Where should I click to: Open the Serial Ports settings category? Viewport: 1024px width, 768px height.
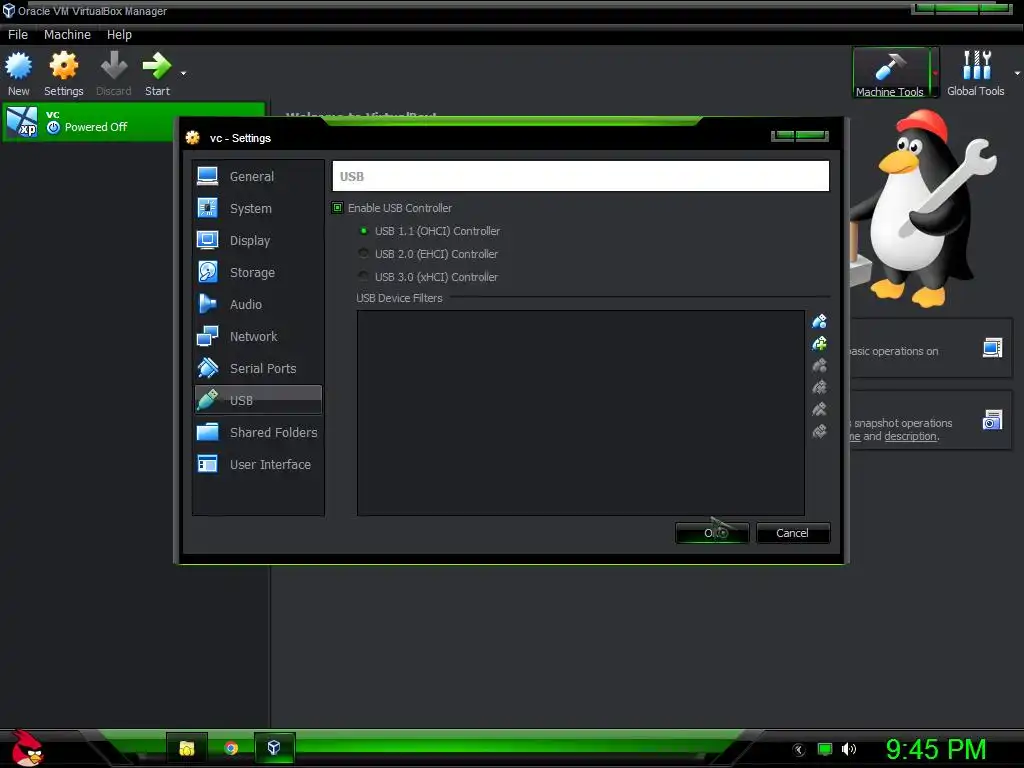tap(258, 368)
